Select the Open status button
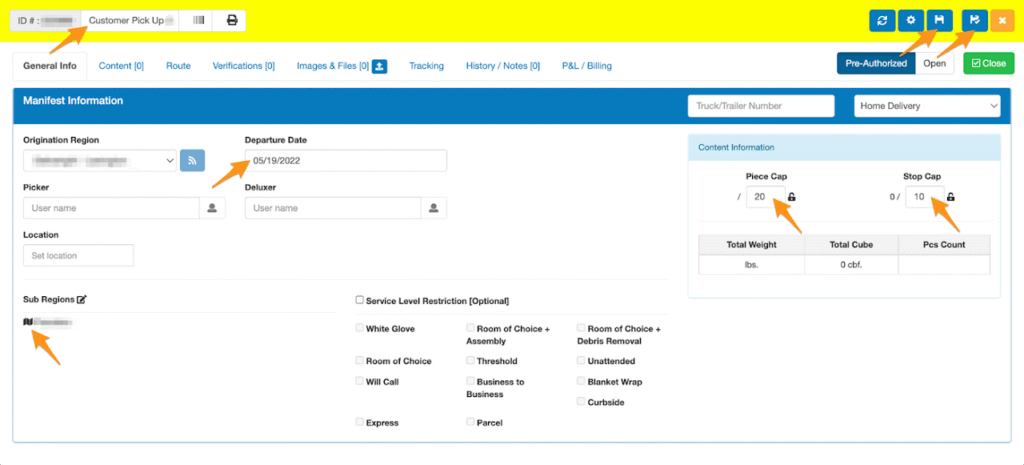Viewport: 1024px width, 465px height. (935, 63)
